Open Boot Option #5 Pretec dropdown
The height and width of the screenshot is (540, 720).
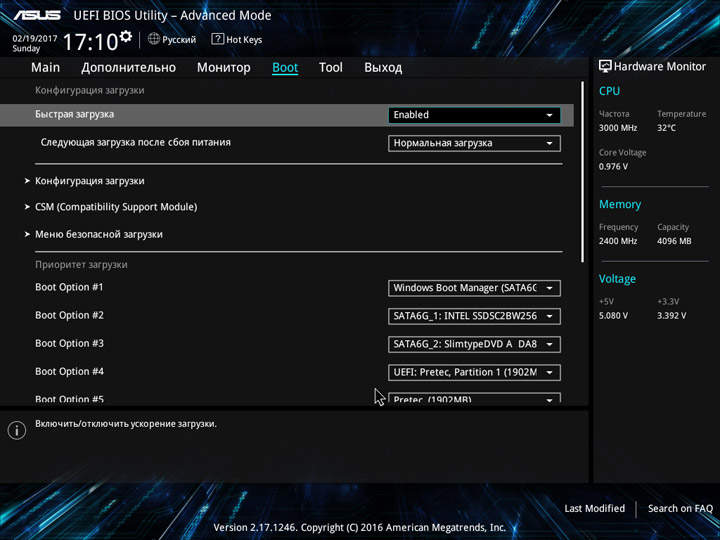[x=474, y=398]
